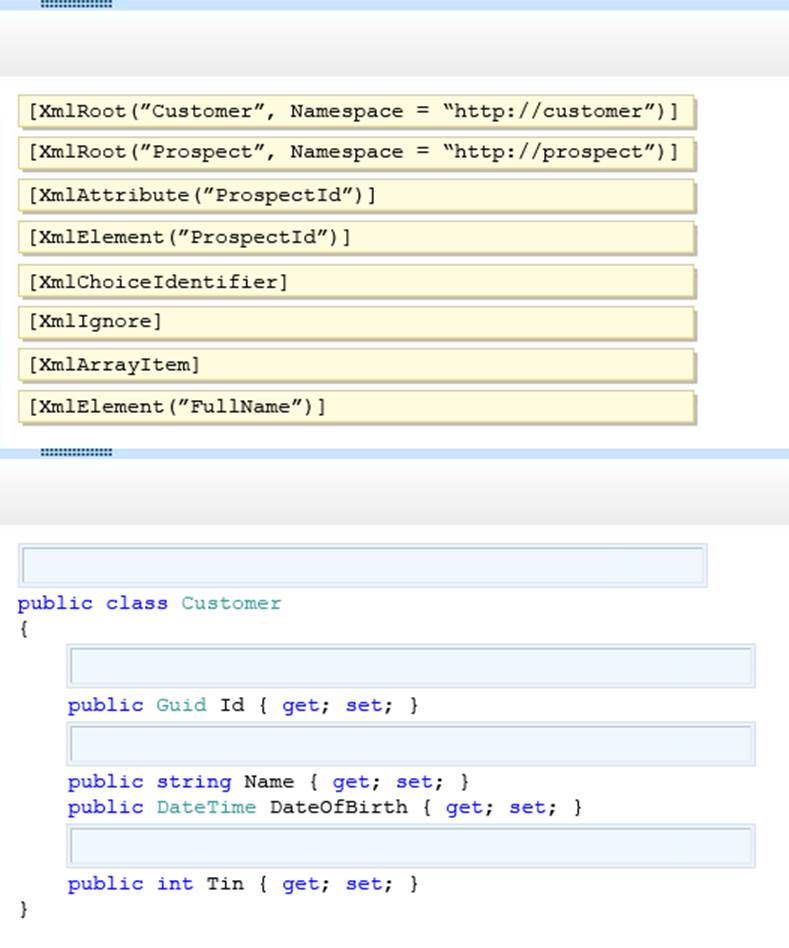Select the XmlRoot Prospect namespace attribute box
The image size is (789, 948).
355,153
